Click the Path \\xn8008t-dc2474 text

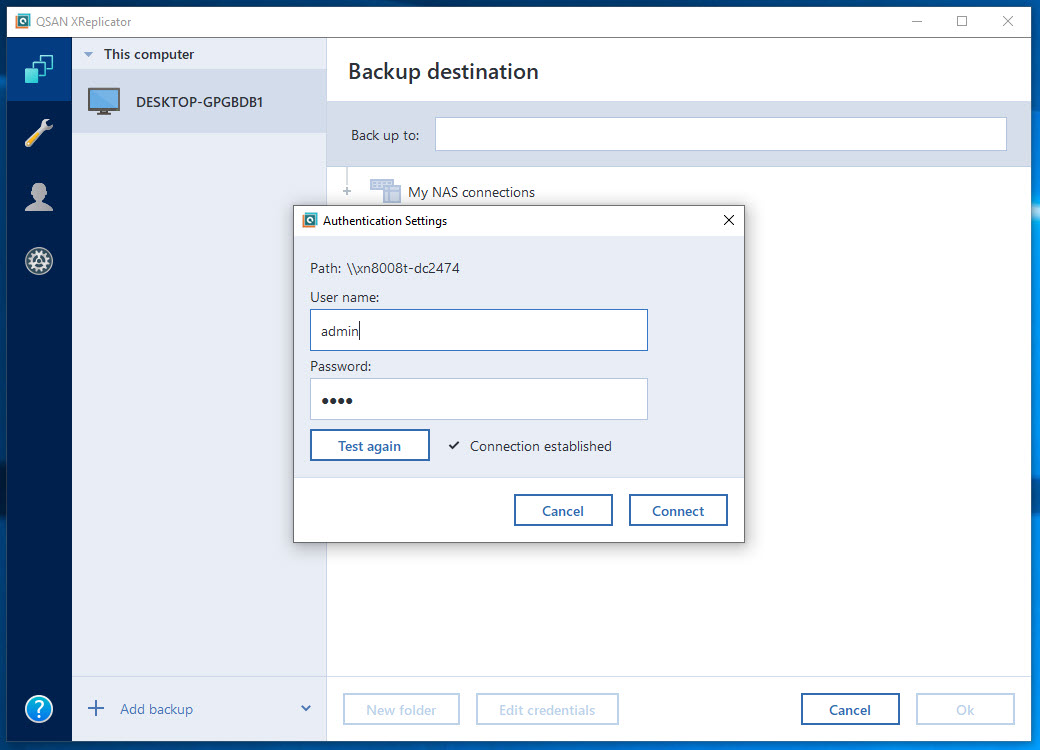[x=385, y=268]
